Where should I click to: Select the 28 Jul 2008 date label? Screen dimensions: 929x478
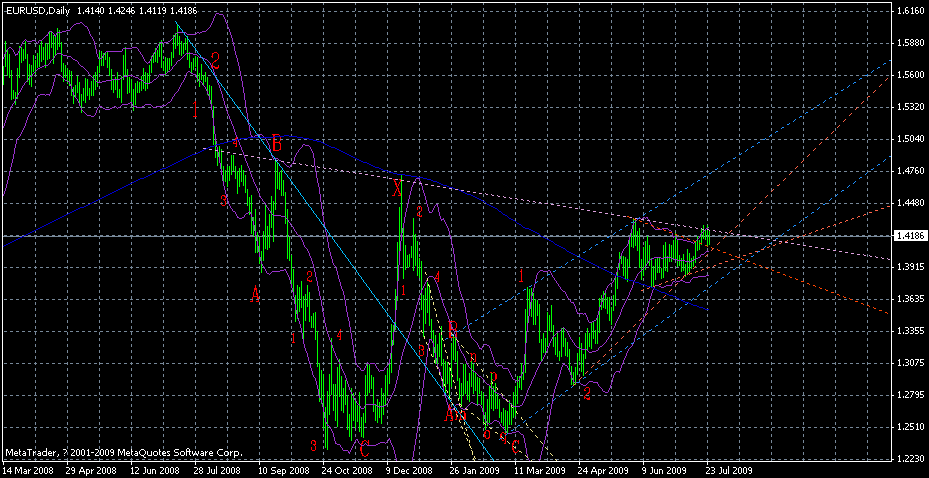coord(219,470)
